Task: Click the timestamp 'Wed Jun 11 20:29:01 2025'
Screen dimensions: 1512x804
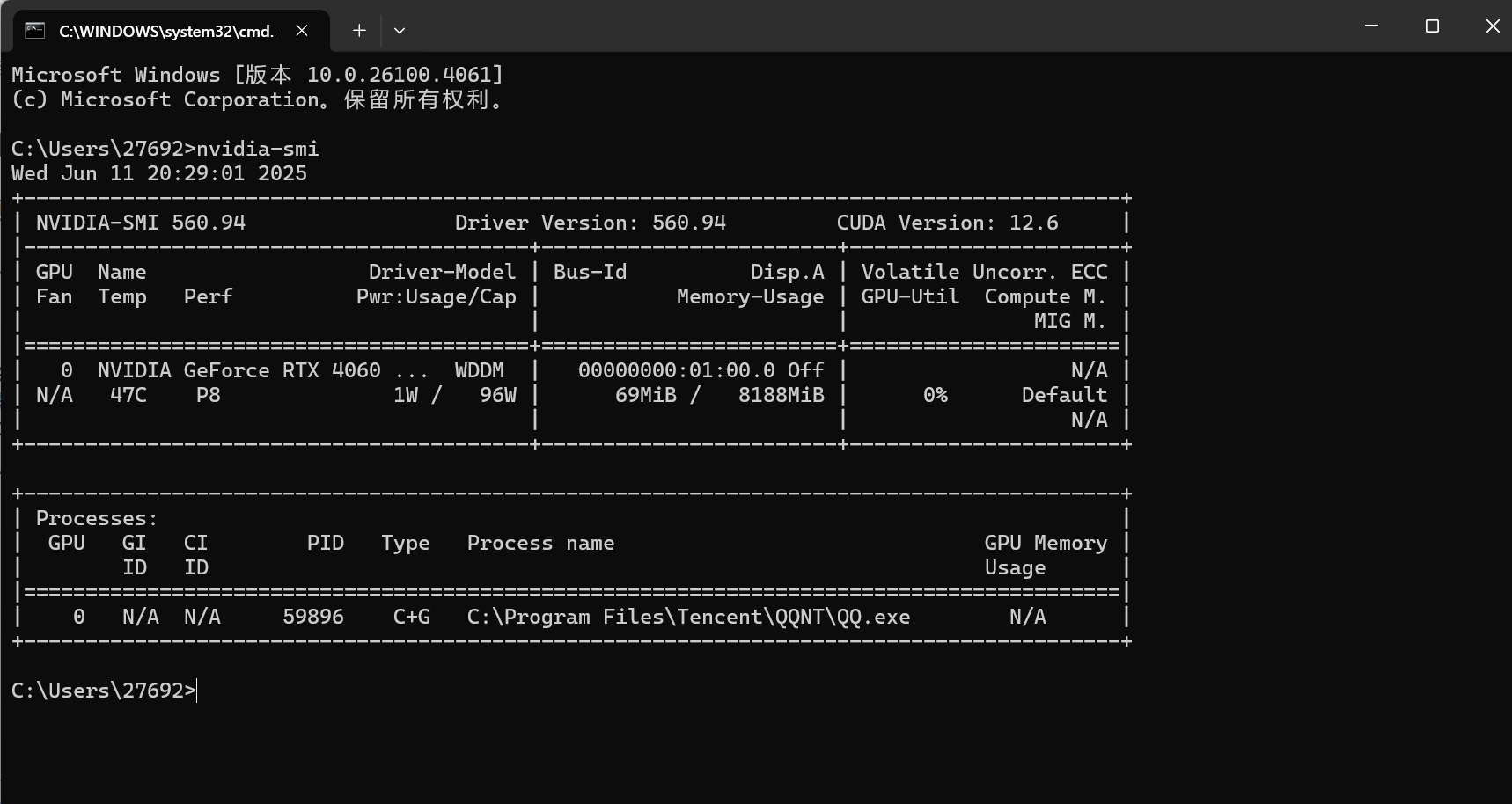Action: [x=159, y=173]
